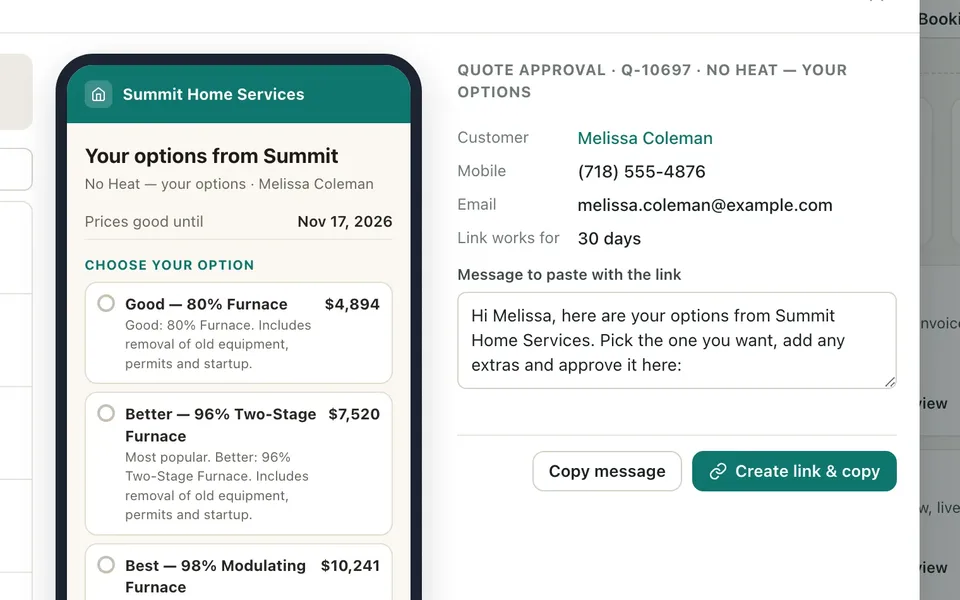Click the mobile number (718) 555-4876
Viewport: 960px width, 600px height.
[641, 171]
